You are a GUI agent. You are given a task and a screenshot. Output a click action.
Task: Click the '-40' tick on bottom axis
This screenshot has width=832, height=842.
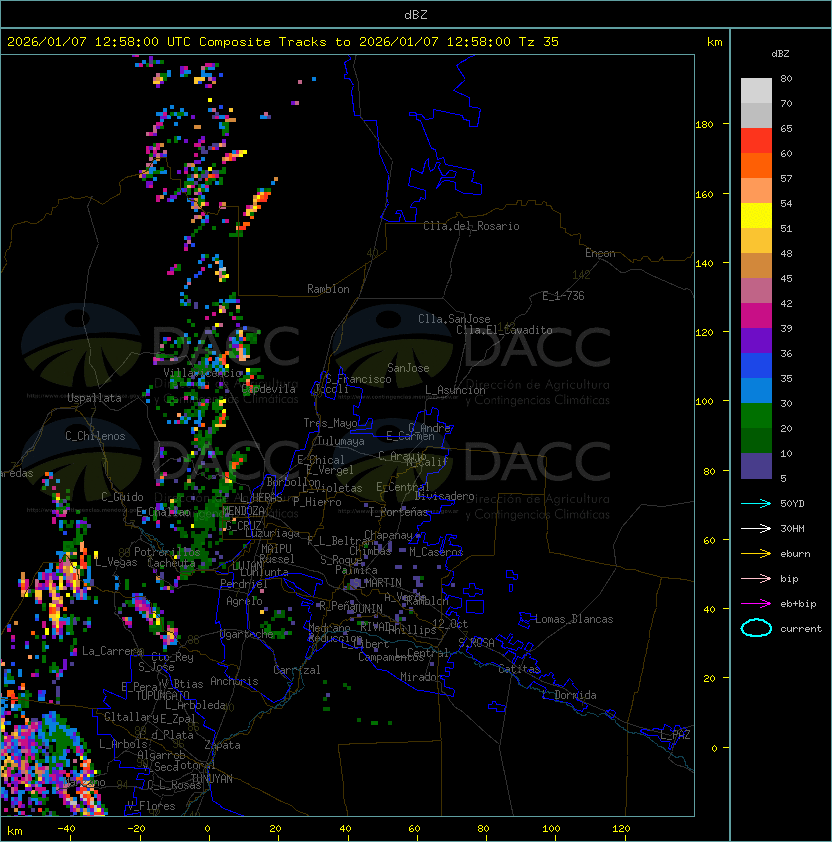point(66,828)
